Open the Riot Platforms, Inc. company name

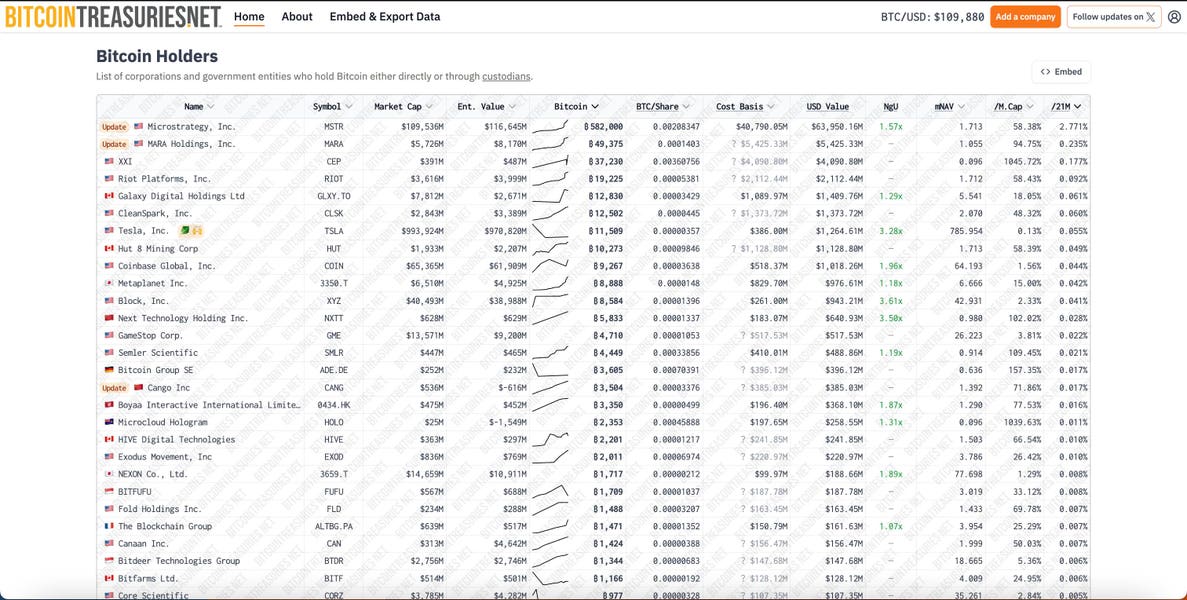tap(164, 179)
